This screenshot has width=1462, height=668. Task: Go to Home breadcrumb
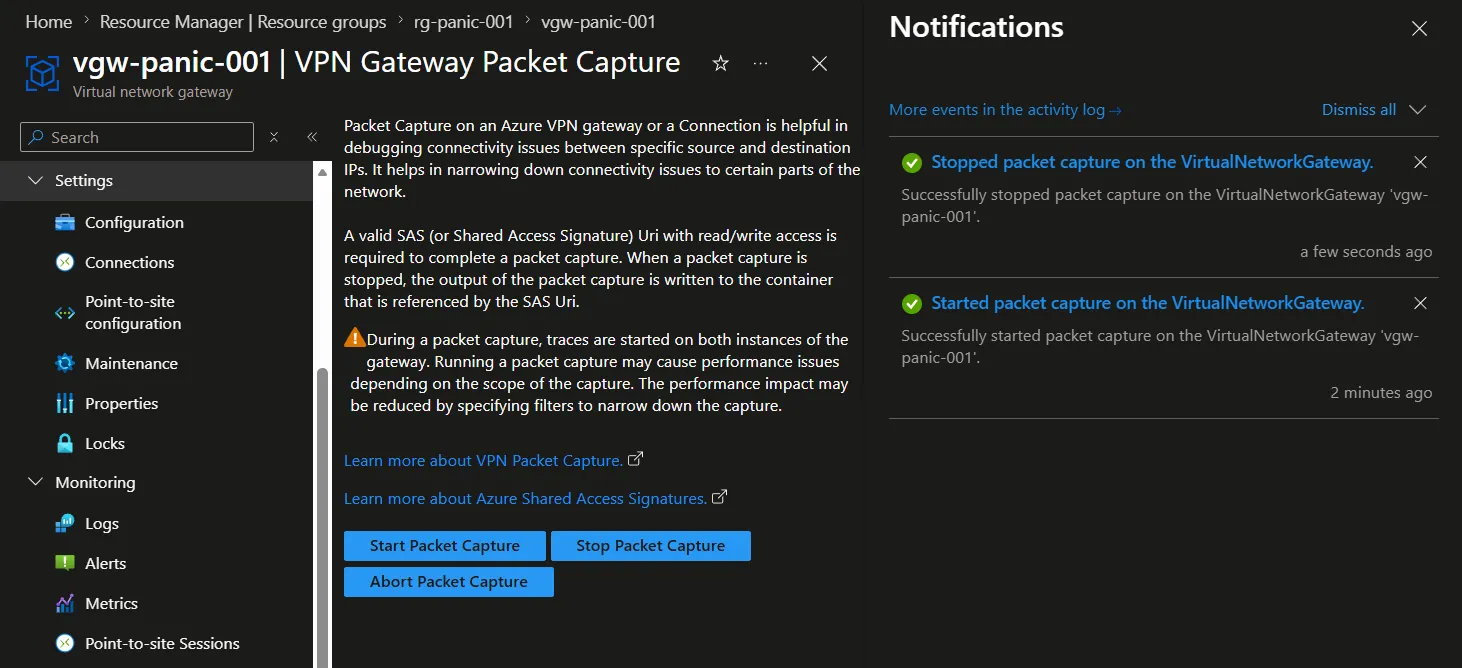(49, 22)
